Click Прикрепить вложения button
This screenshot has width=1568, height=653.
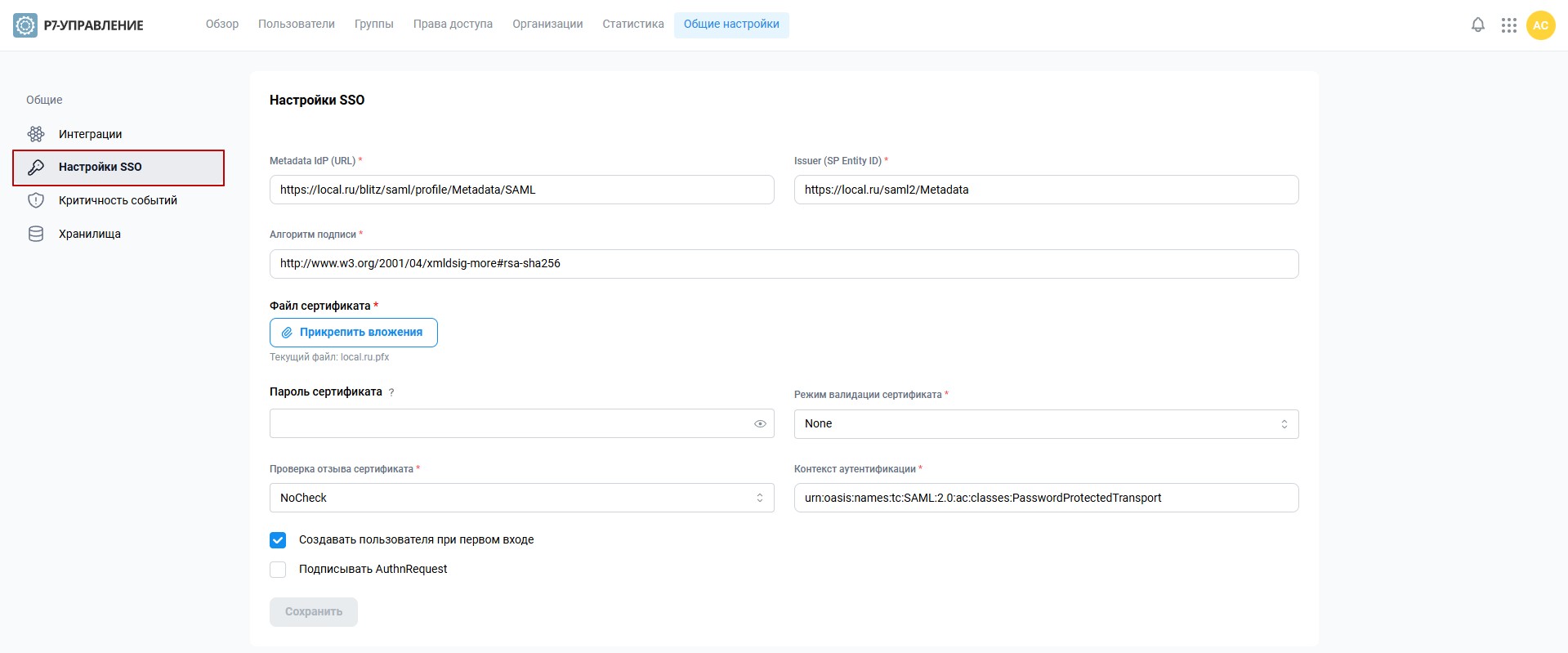point(354,333)
